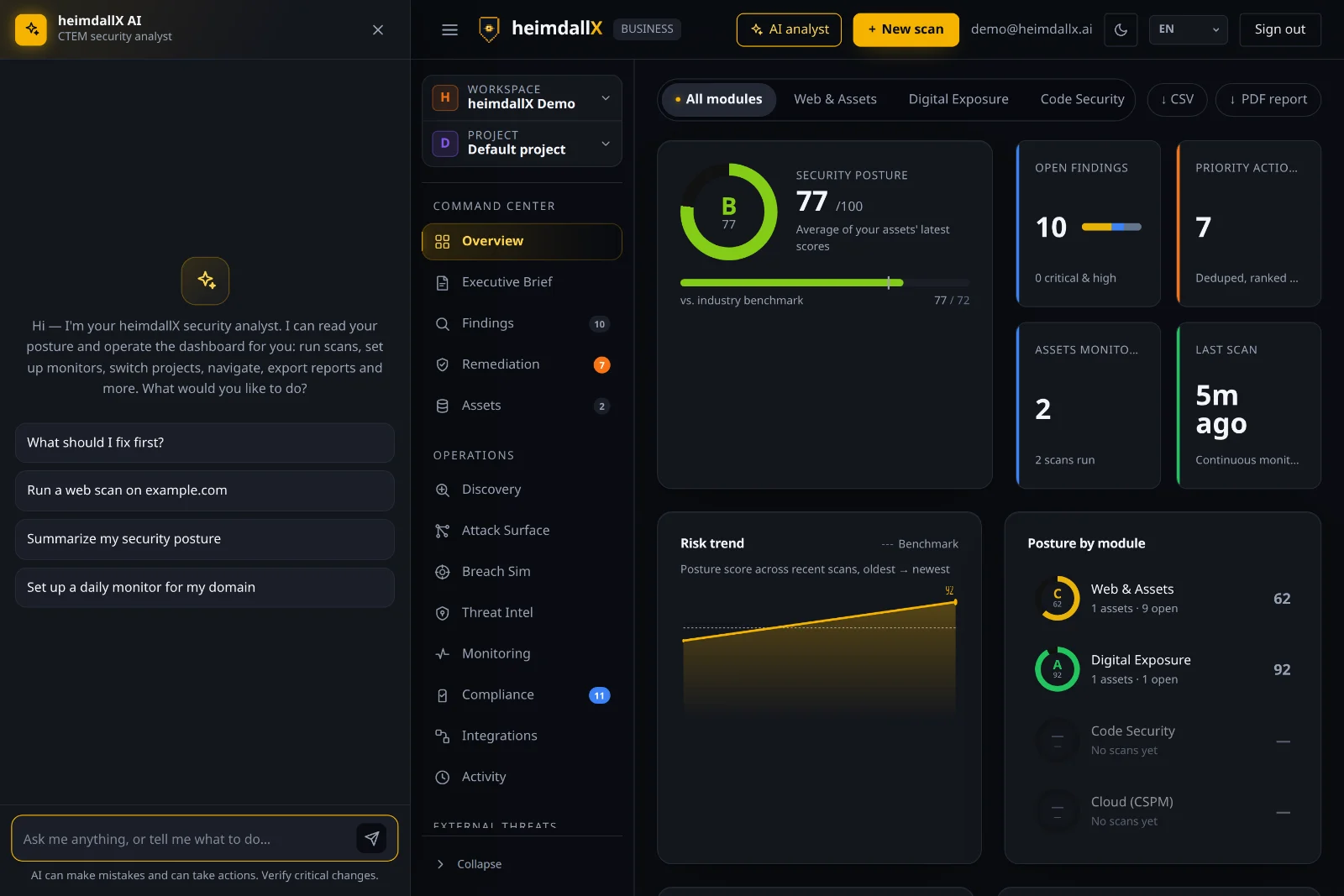
Task: Open the hamburger menu icon
Action: point(449,29)
